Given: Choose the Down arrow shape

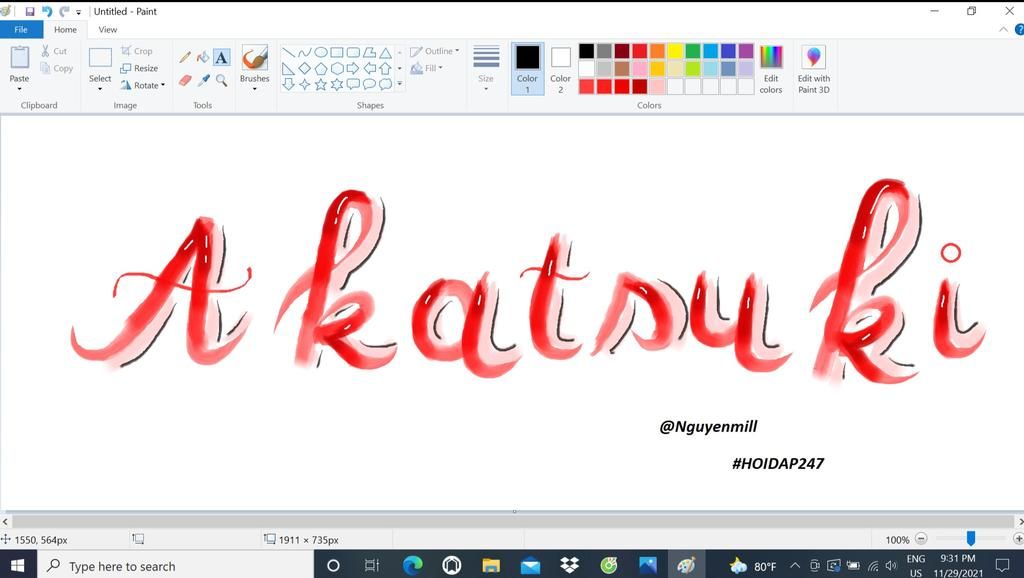Looking at the screenshot, I should pyautogui.click(x=288, y=84).
